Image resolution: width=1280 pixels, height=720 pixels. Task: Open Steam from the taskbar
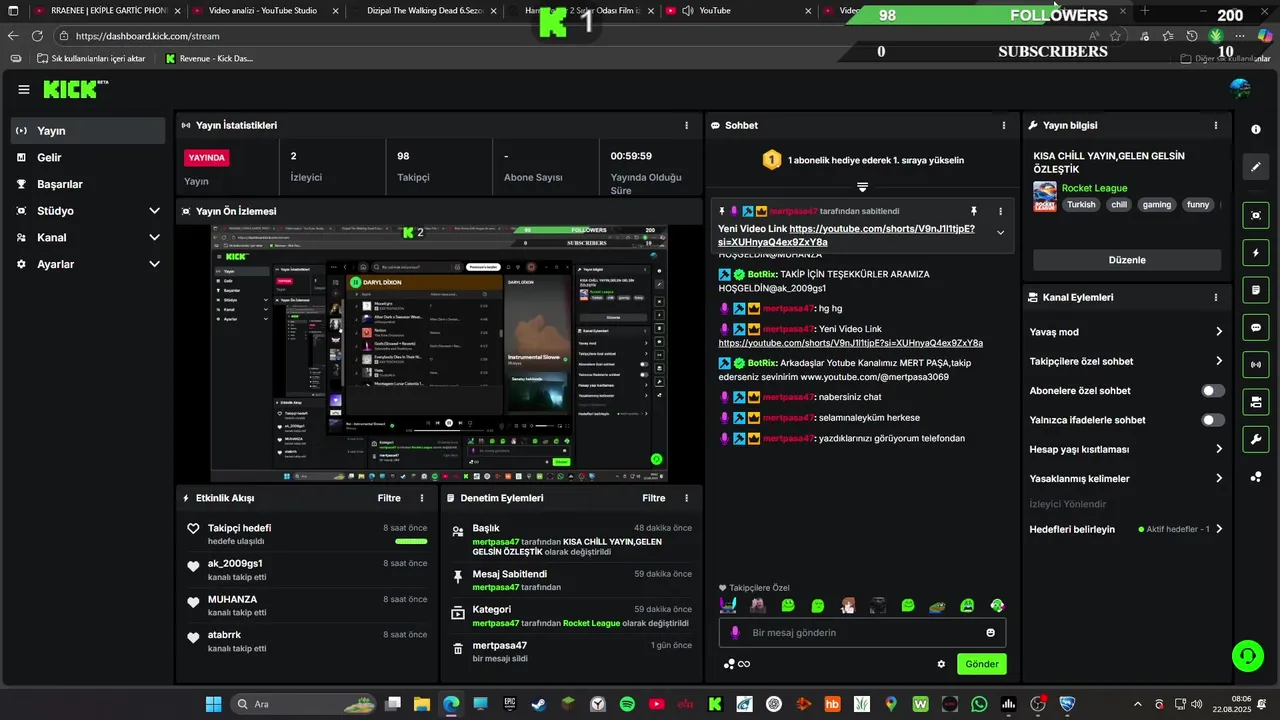(x=539, y=704)
